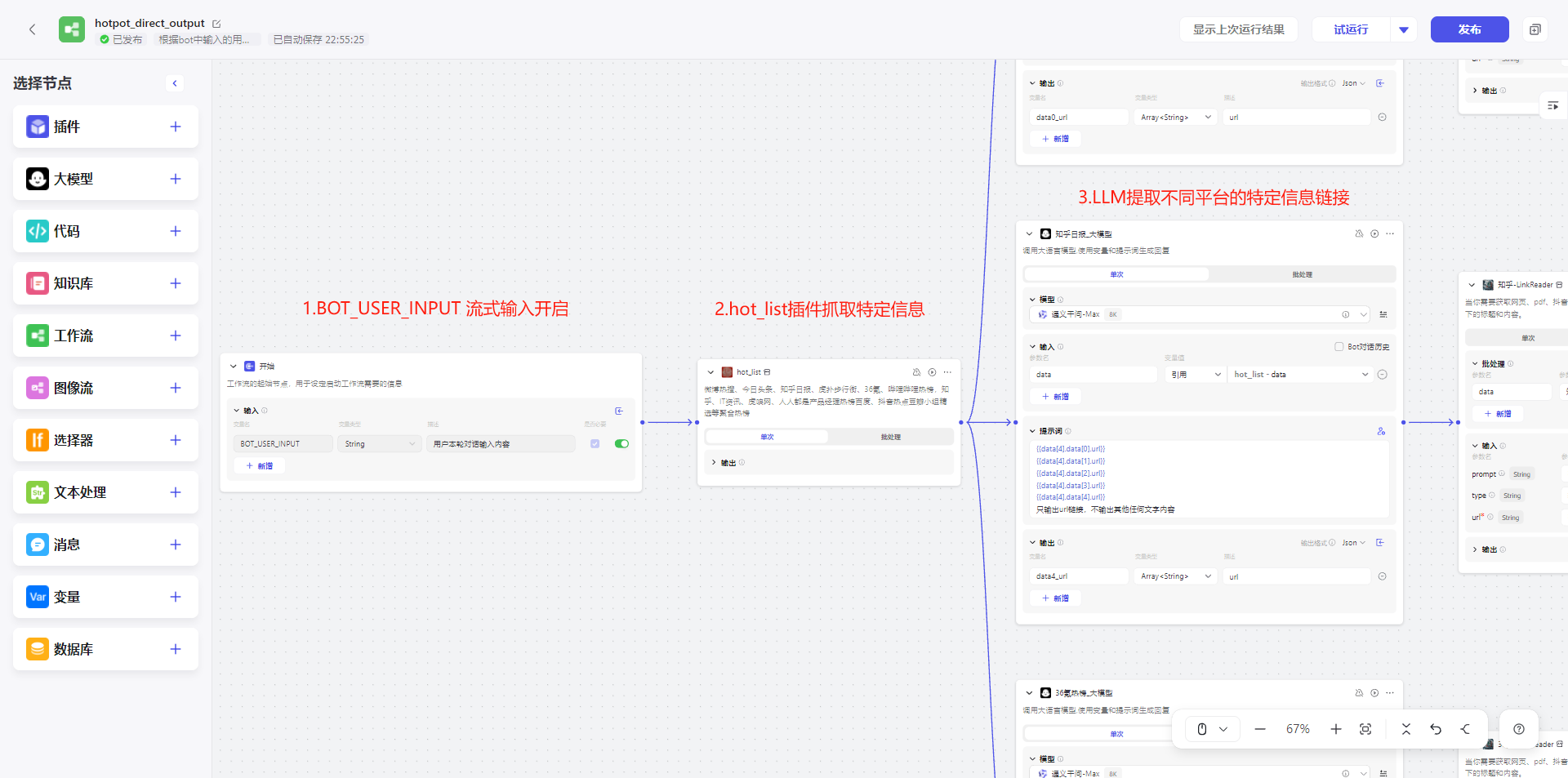Remove the data4_url output row

point(1382,576)
